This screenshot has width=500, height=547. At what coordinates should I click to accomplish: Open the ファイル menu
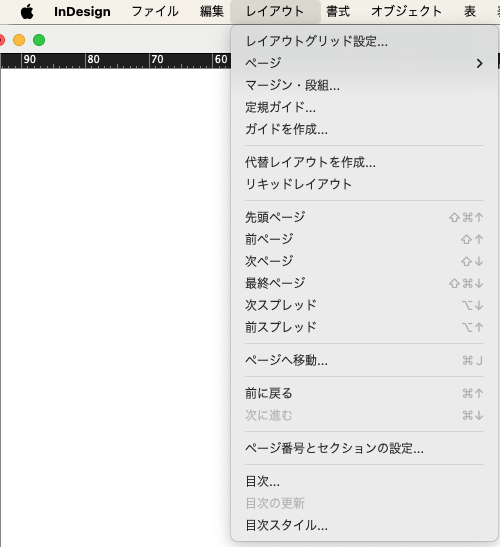(155, 12)
